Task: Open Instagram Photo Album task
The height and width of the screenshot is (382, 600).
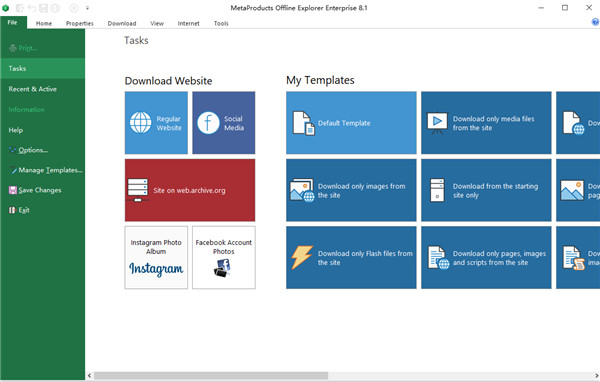Action: pyautogui.click(x=156, y=257)
